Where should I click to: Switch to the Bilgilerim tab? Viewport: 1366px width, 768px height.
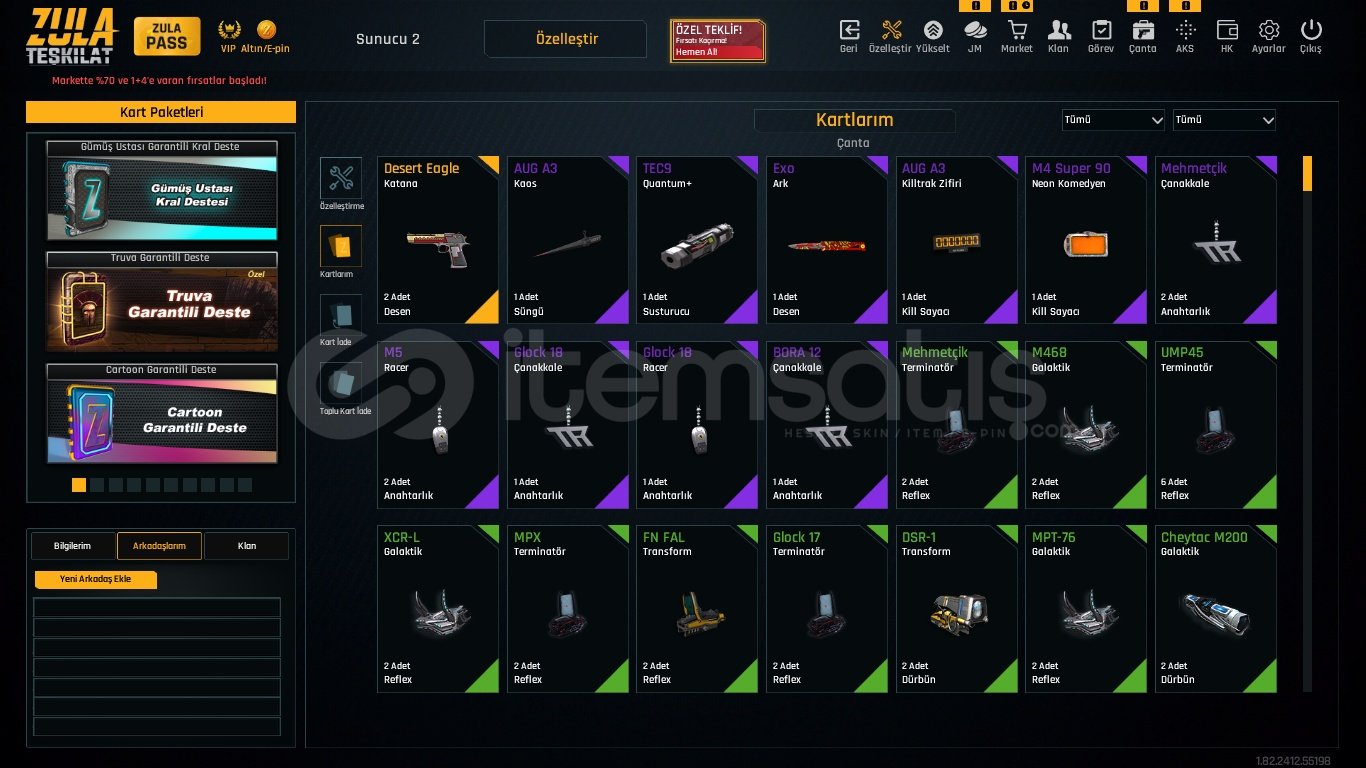(72, 546)
